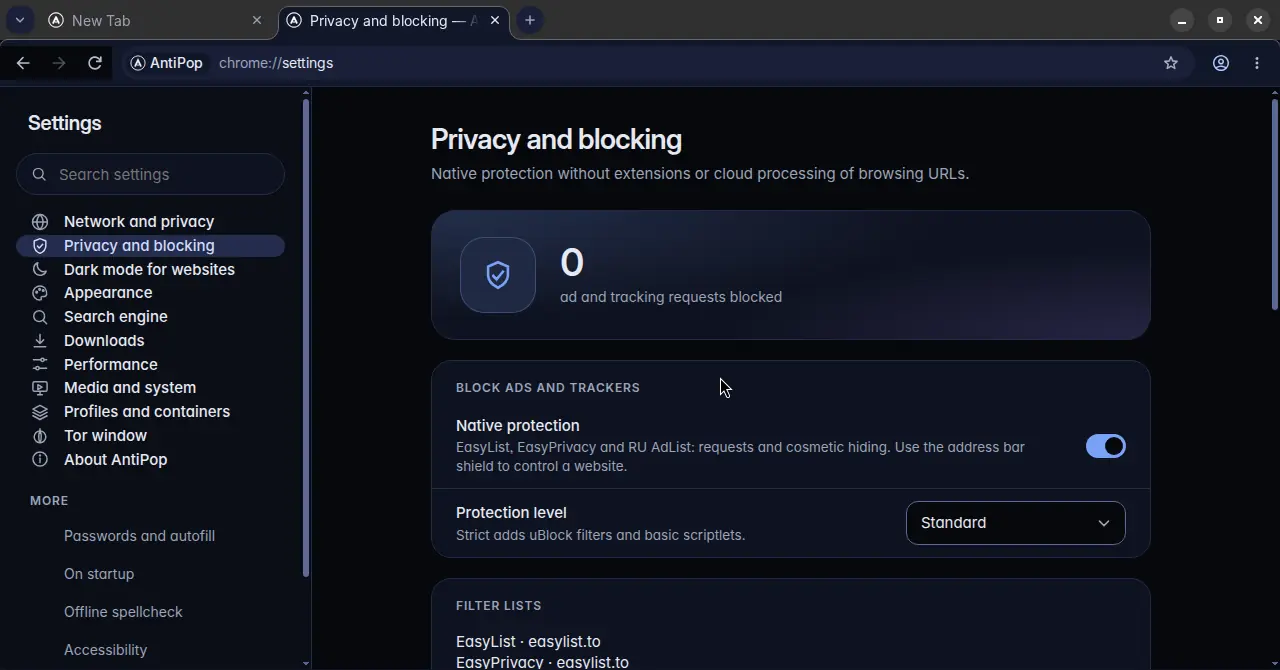Screen dimensions: 1280x670
Task: Click the MORE section label in sidebar
Action: (49, 501)
